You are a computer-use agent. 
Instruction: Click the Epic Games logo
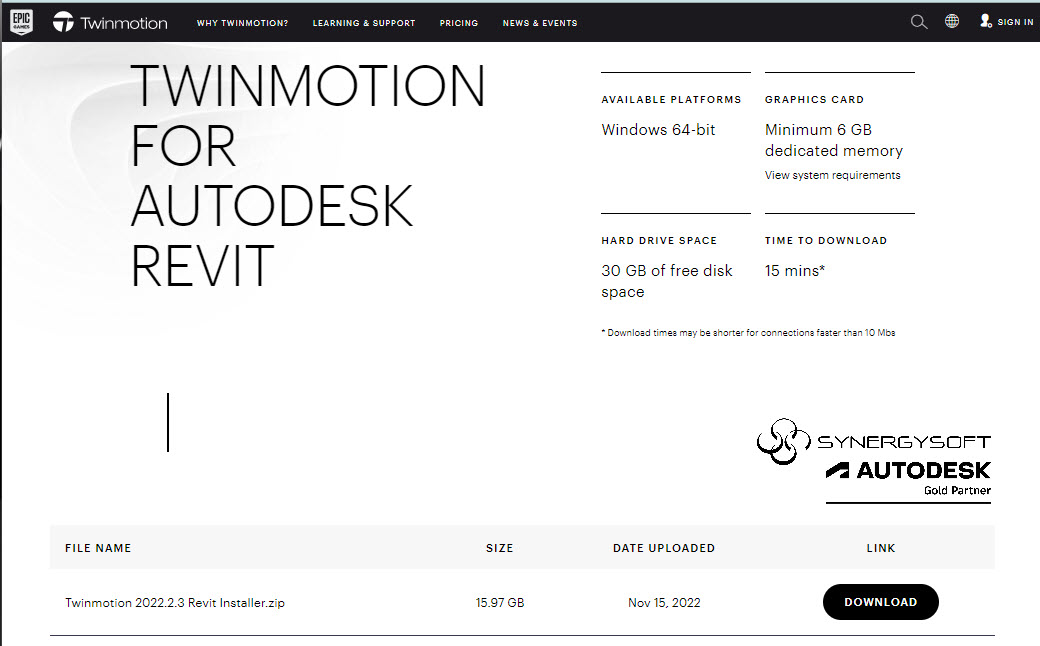coord(22,21)
